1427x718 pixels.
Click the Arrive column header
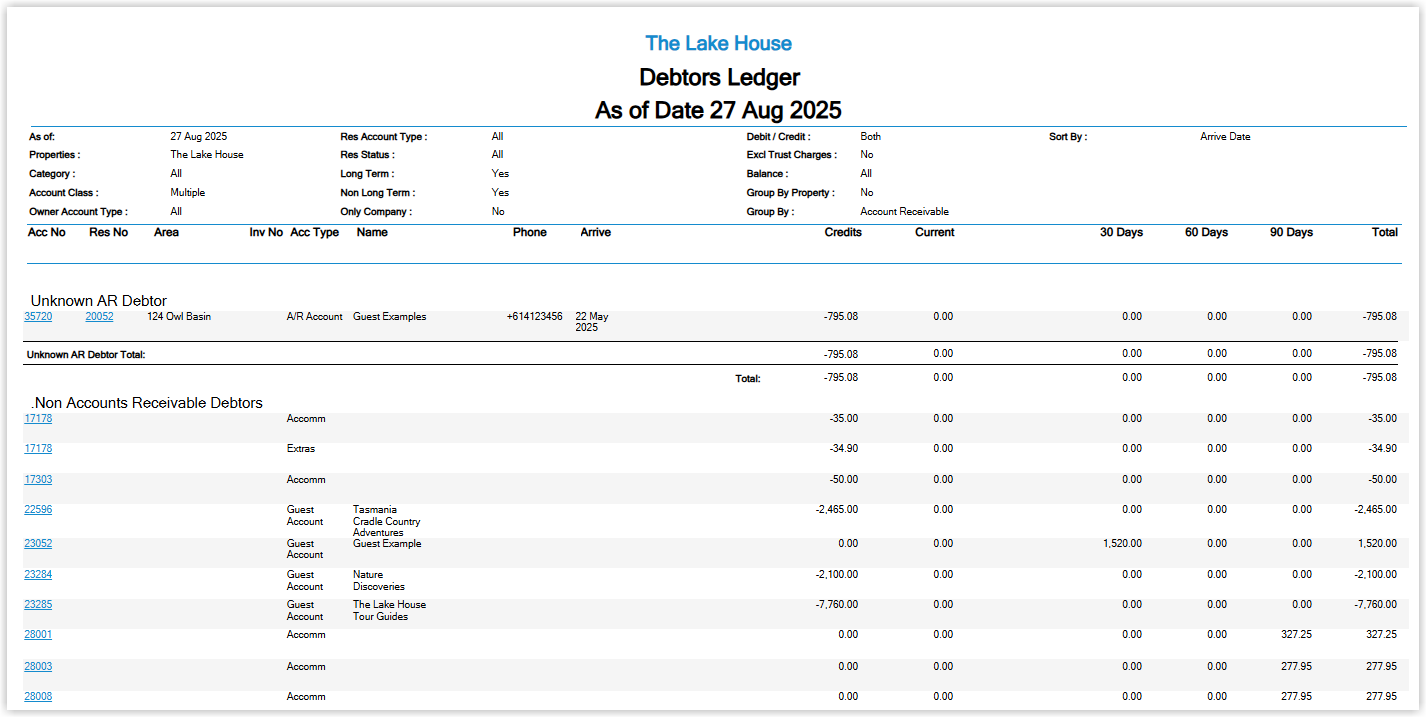coord(595,232)
